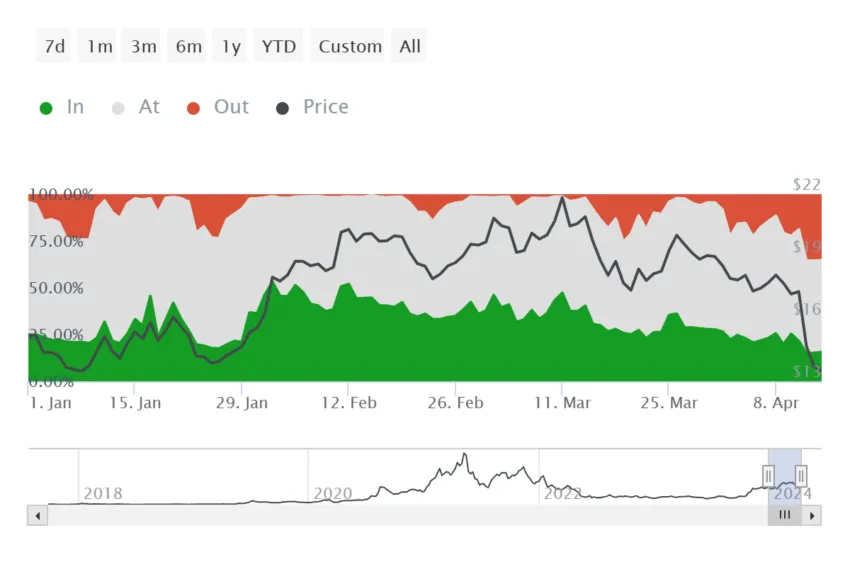
Task: Click the scrollbar left arrow
Action: (x=37, y=516)
